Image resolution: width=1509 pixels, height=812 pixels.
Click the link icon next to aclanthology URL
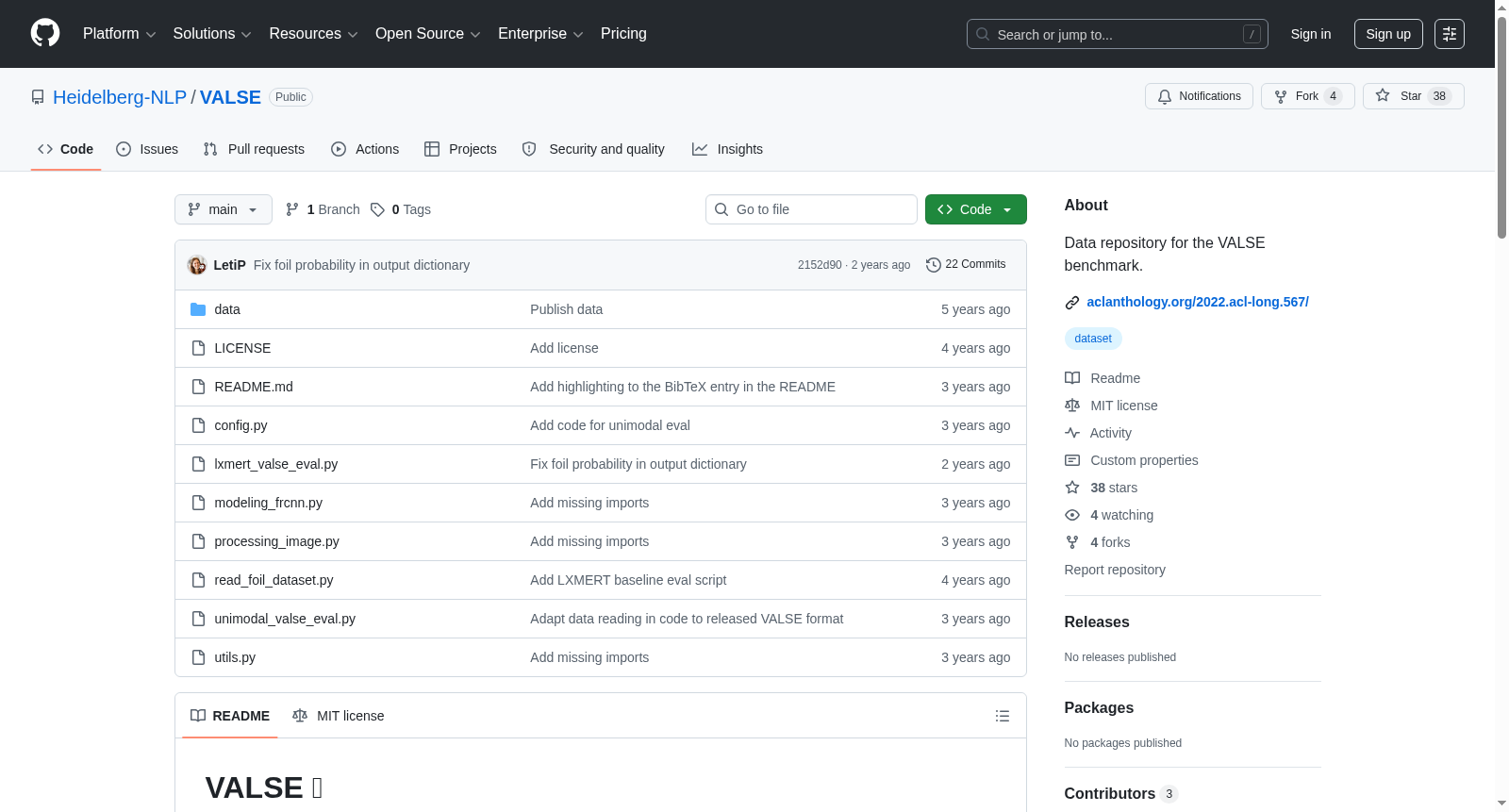point(1072,303)
